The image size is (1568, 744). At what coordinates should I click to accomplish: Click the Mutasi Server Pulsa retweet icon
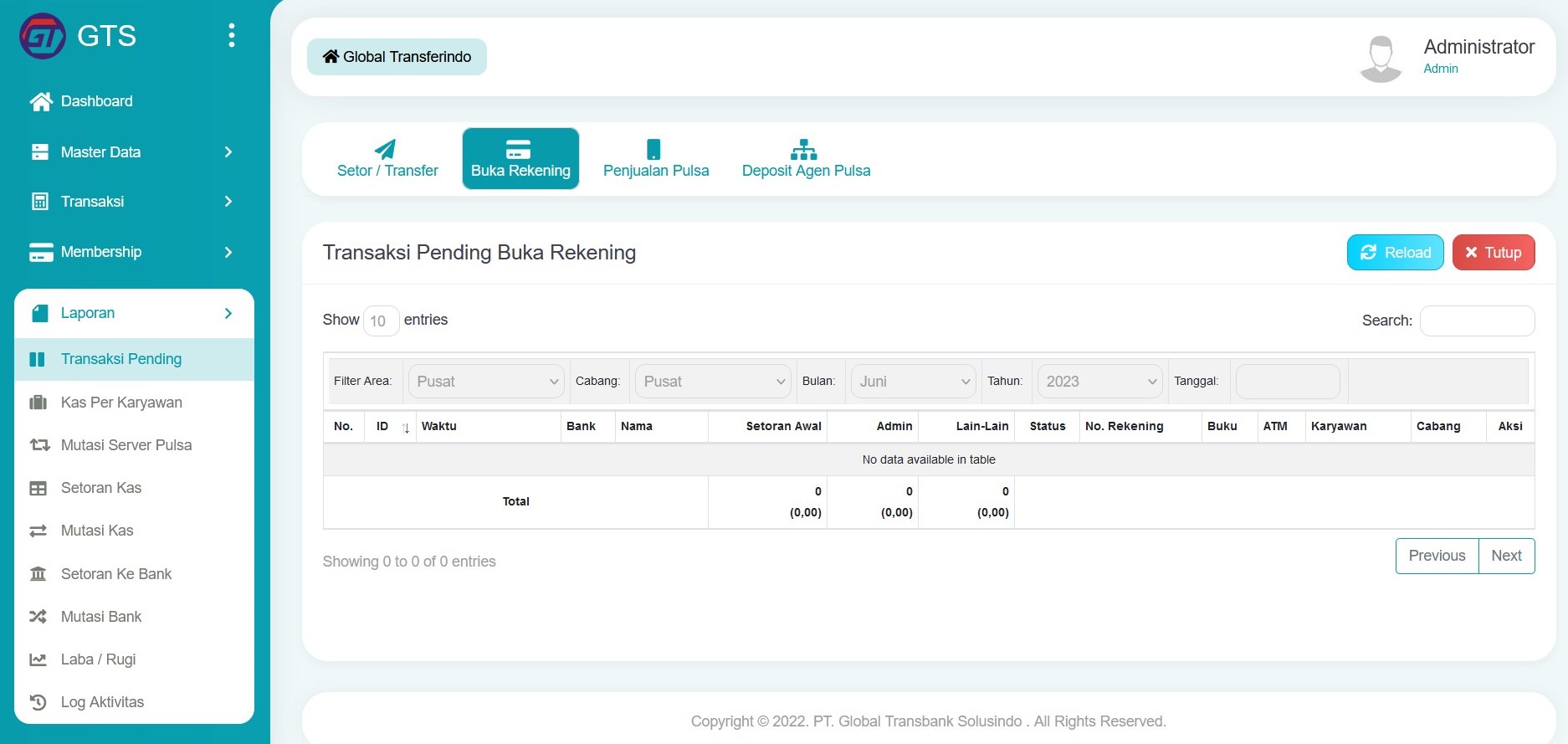point(39,445)
